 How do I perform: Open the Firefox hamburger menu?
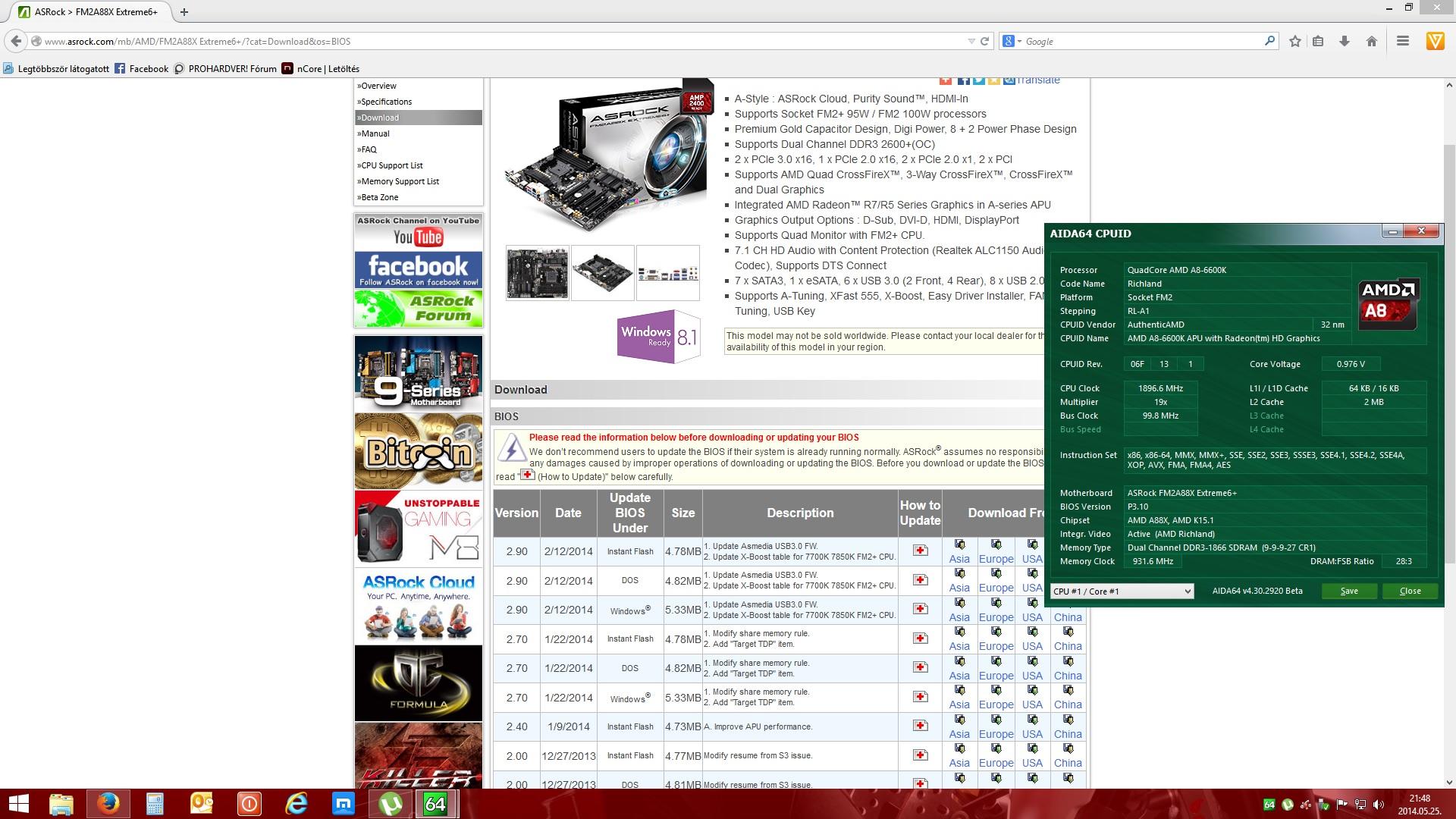(1403, 41)
